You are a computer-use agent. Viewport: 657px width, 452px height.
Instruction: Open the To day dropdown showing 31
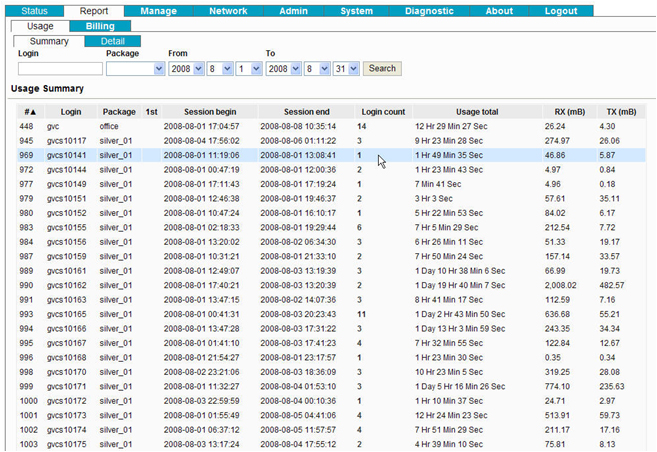point(346,69)
